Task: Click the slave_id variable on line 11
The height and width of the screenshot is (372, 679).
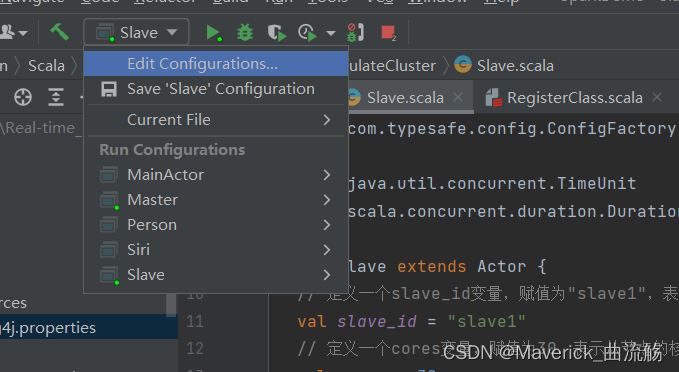Action: pos(377,322)
